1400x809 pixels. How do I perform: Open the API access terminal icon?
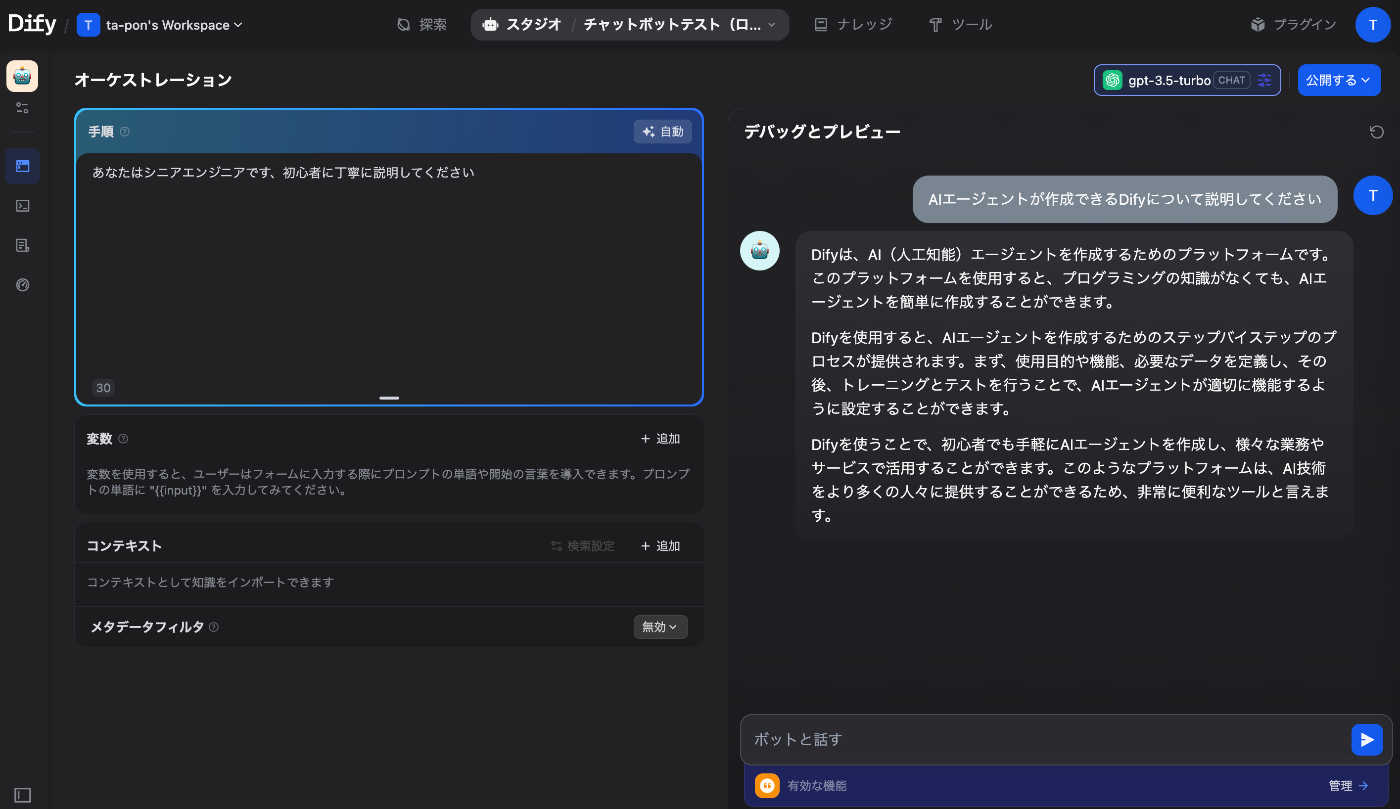(x=22, y=206)
